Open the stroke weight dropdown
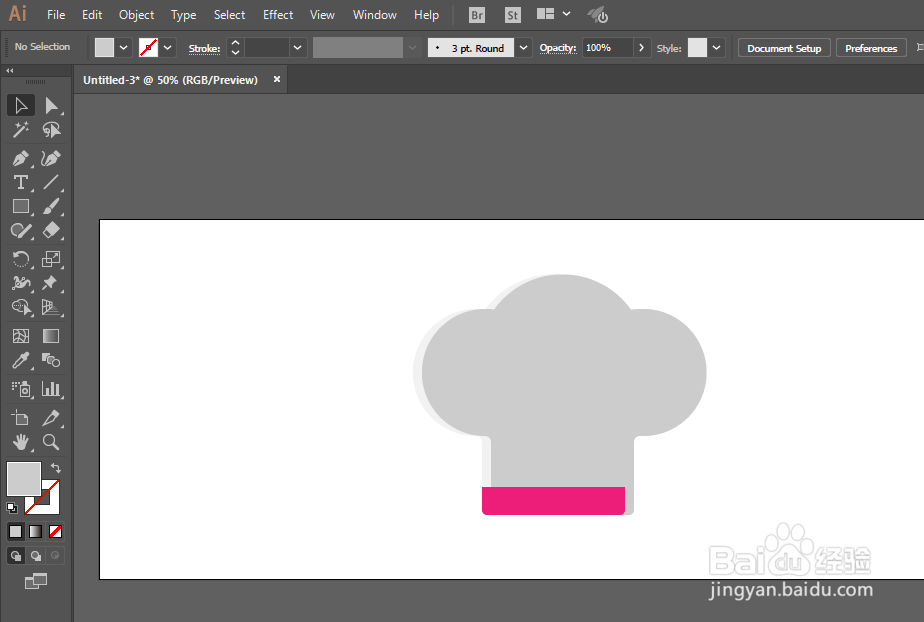The height and width of the screenshot is (622, 924). pyautogui.click(x=298, y=48)
